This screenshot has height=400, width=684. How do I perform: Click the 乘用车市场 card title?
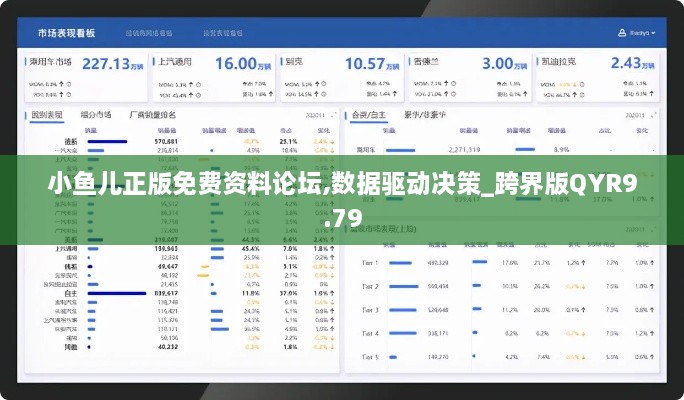[50, 62]
